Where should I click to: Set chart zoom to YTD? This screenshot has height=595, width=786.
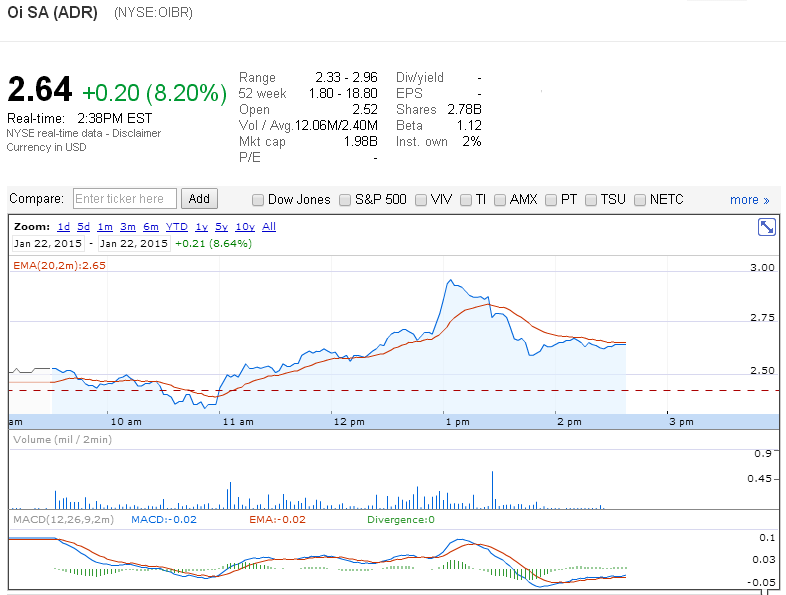click(x=176, y=227)
